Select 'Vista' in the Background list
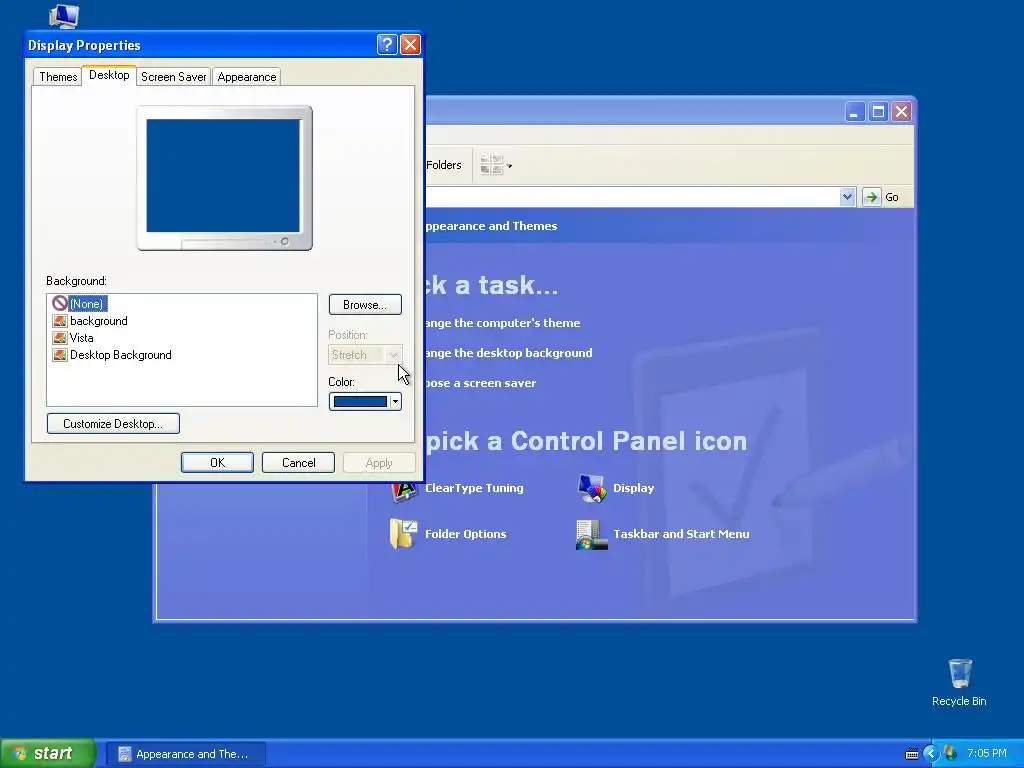This screenshot has width=1024, height=768. click(82, 338)
